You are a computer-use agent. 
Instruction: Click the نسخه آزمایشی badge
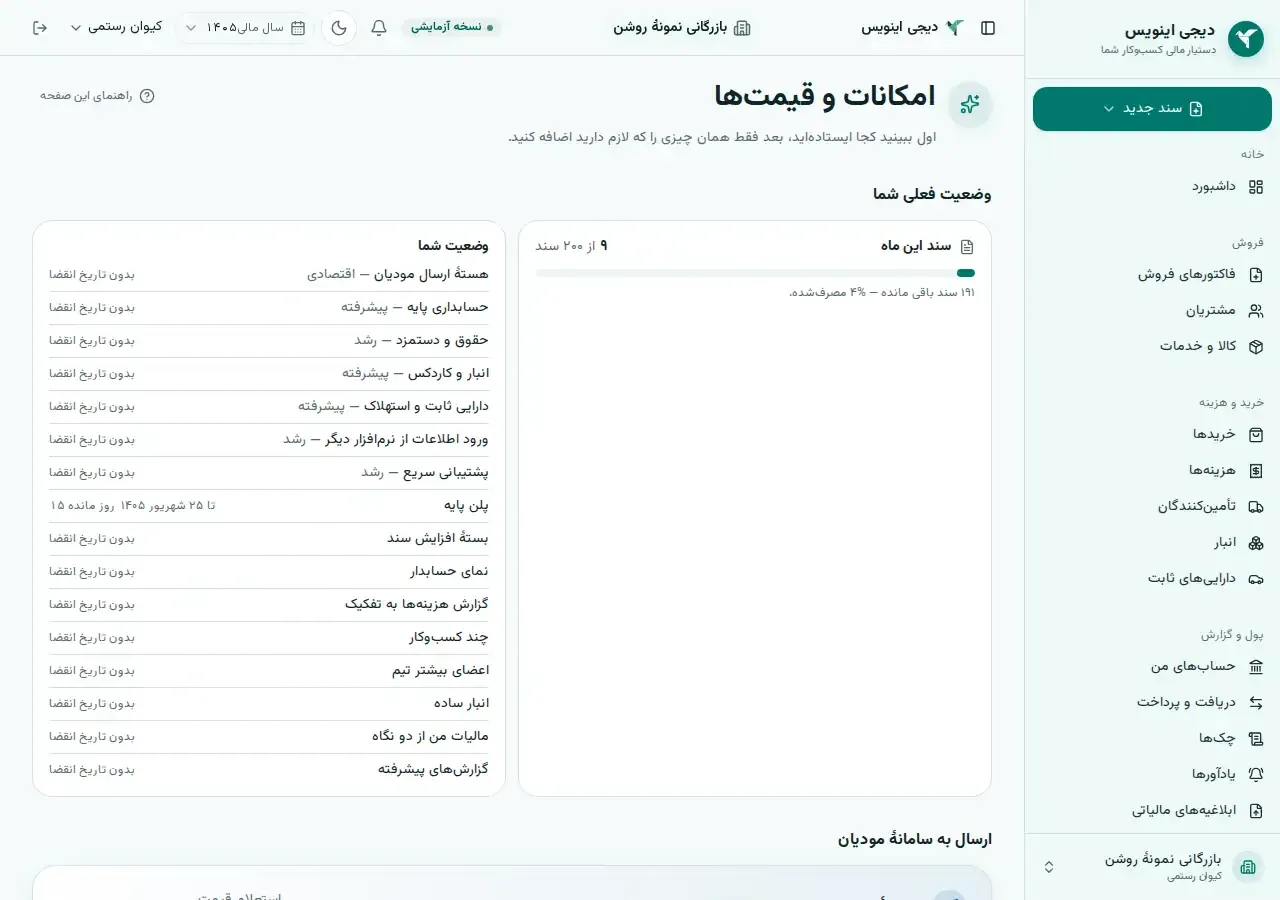pos(452,27)
